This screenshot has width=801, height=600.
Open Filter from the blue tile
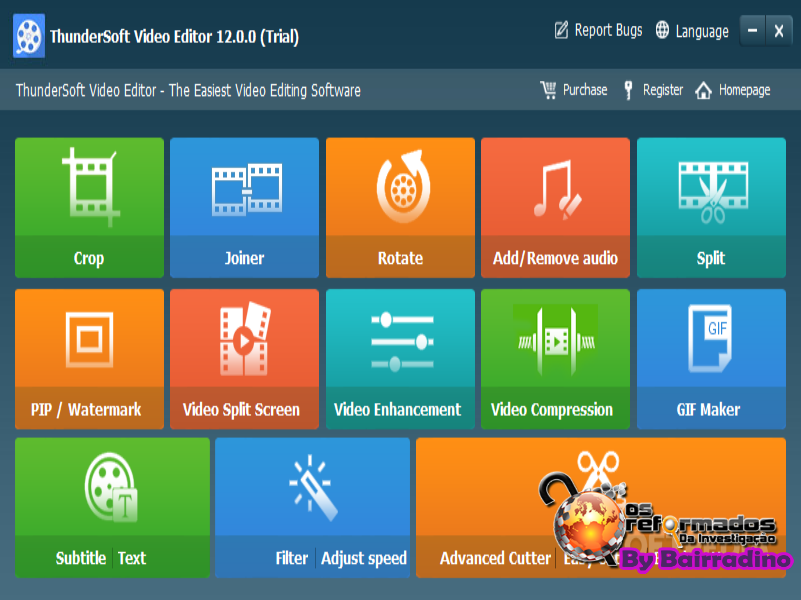click(292, 558)
